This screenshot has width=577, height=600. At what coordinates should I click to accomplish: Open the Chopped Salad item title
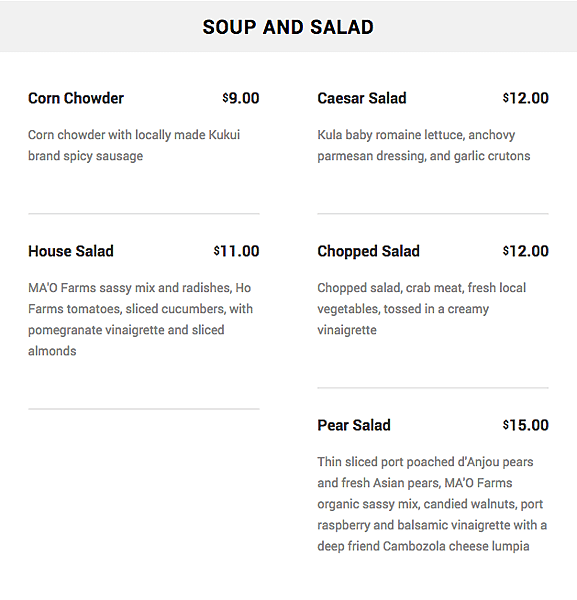(x=368, y=251)
